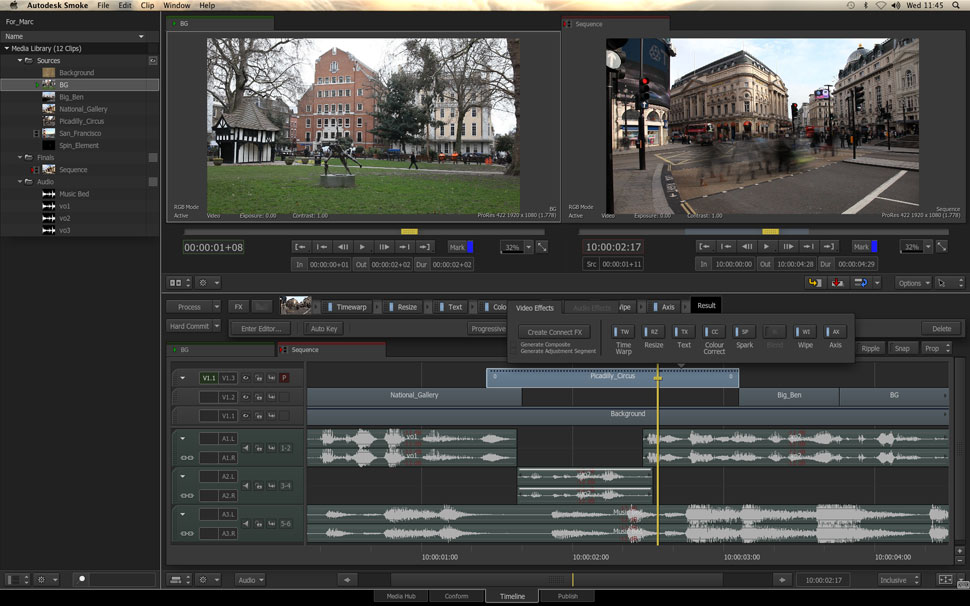Add a Colour Correct effect
The height and width of the screenshot is (606, 970).
point(714,331)
